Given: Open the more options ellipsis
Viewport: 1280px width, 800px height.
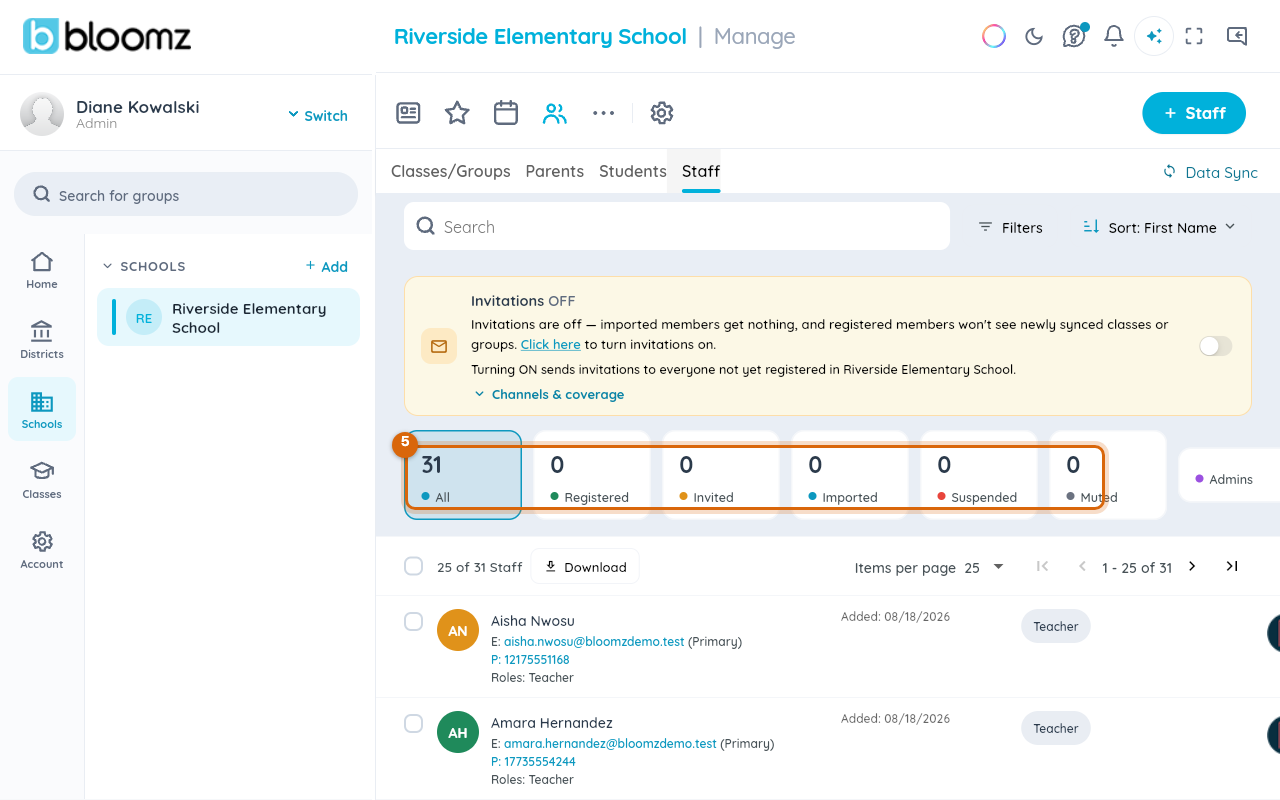Looking at the screenshot, I should click(x=603, y=113).
